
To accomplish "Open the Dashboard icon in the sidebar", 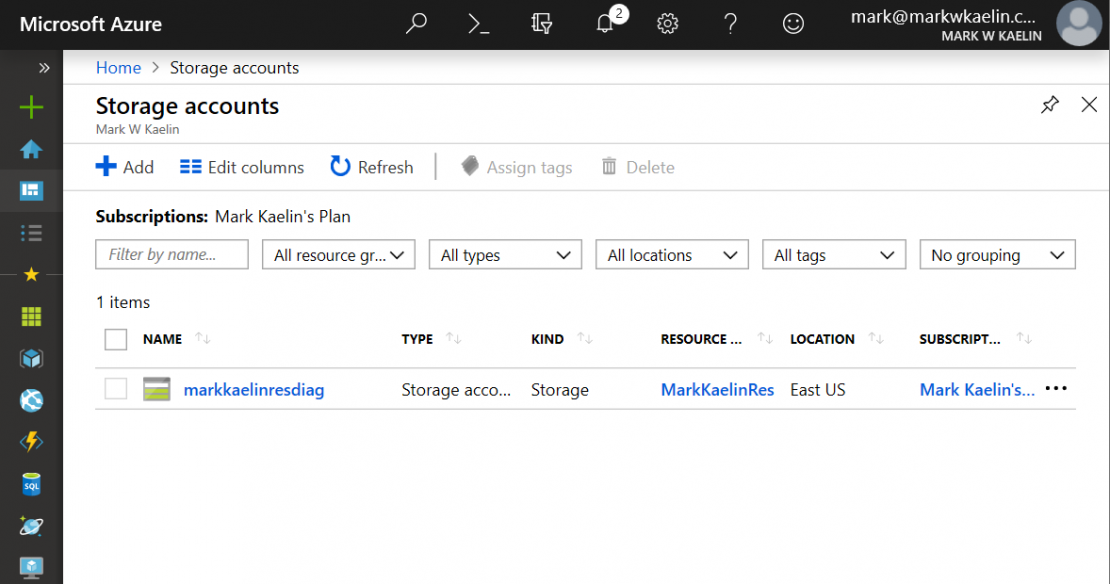I will coord(31,190).
